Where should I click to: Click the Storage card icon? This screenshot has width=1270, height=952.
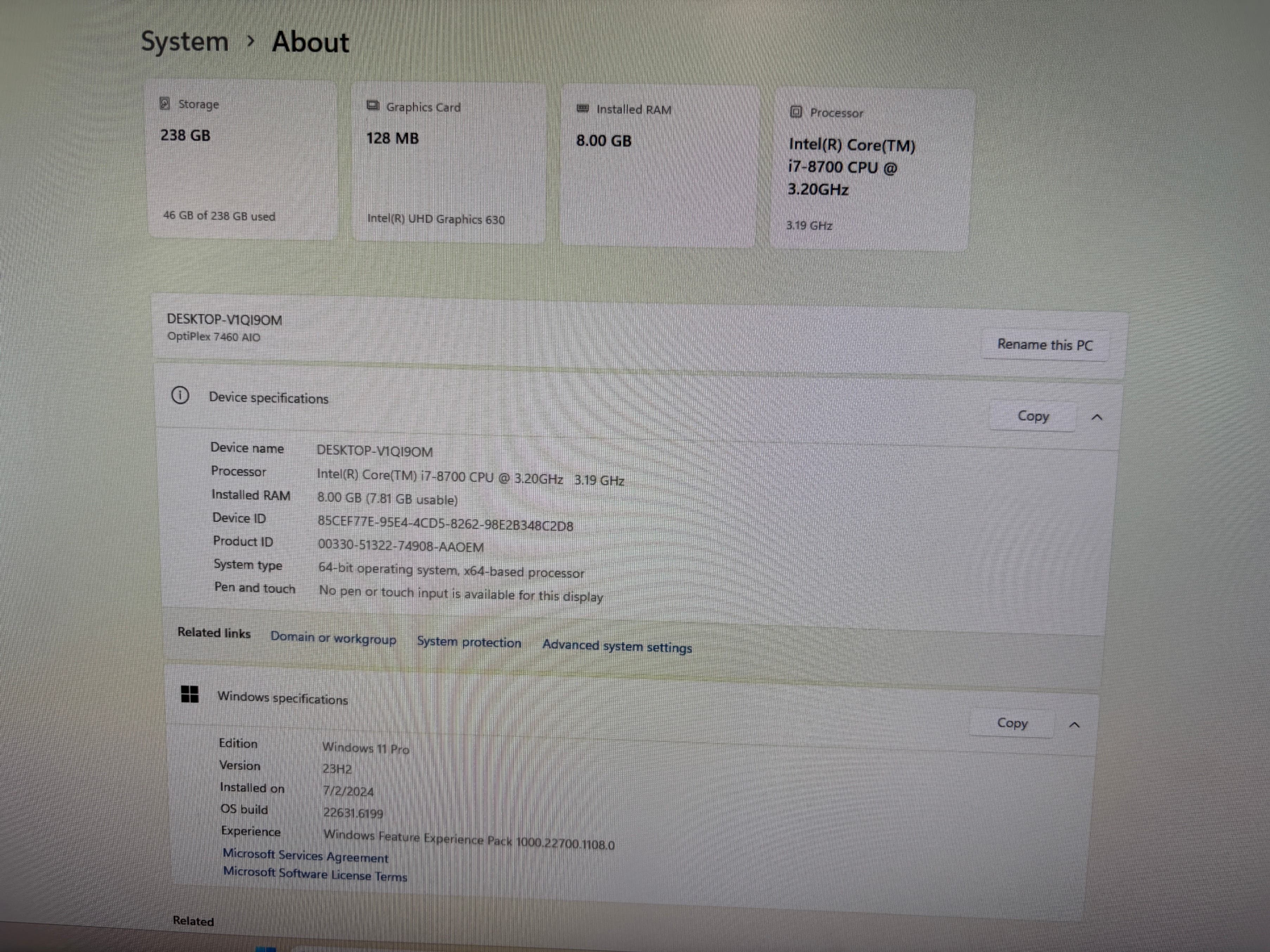pos(165,103)
